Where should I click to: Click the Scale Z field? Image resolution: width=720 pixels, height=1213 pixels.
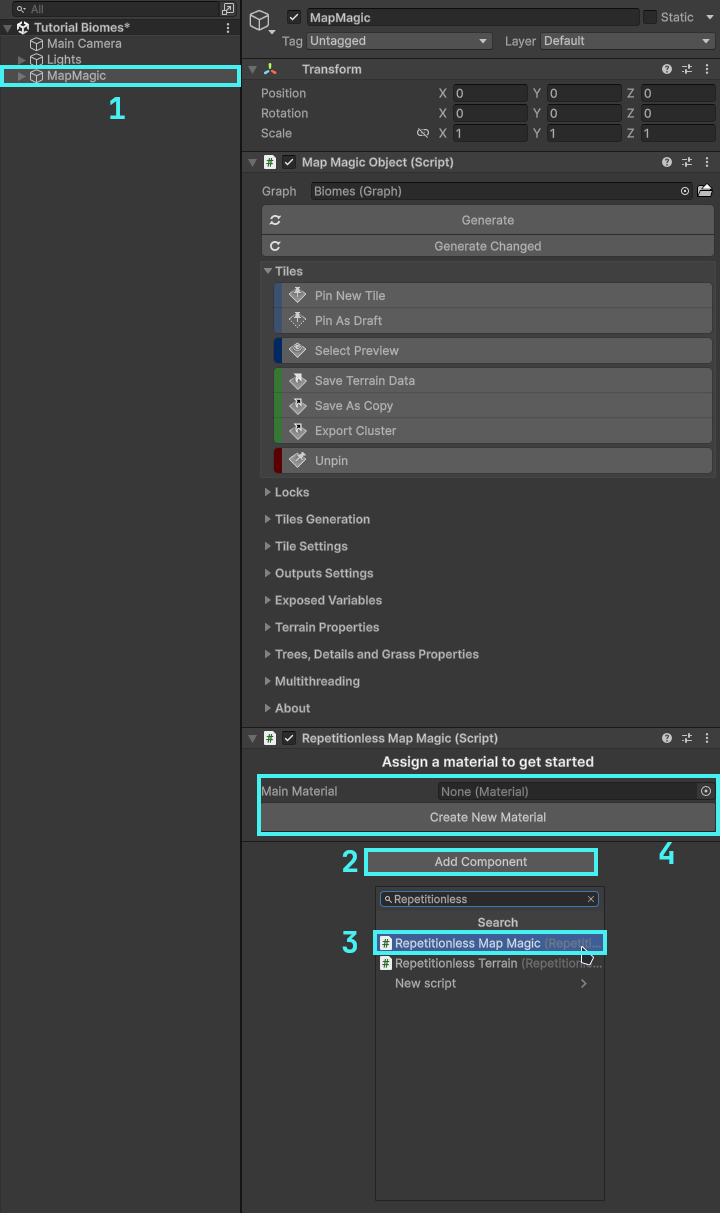[x=678, y=133]
